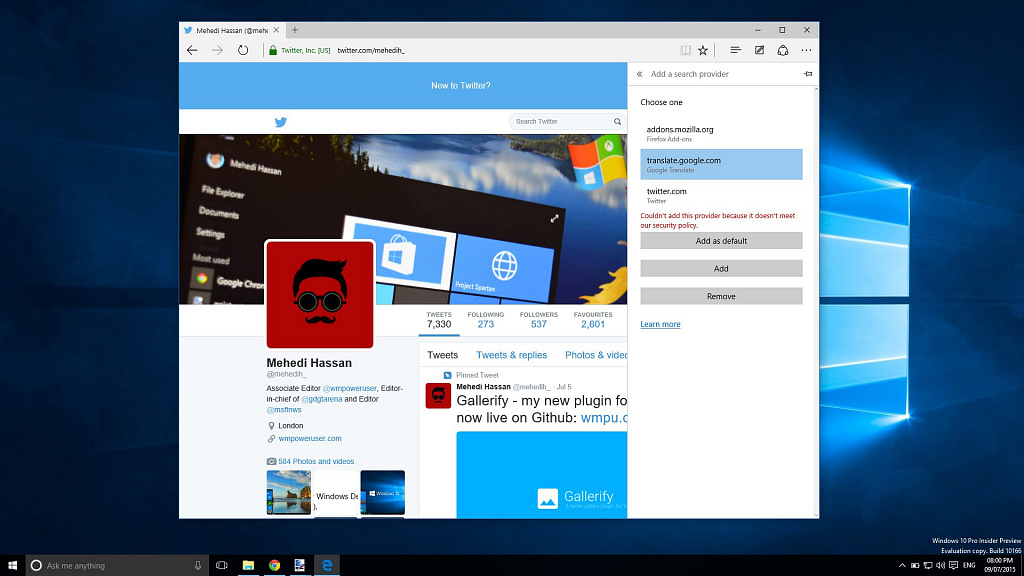Select twitter.com search provider
This screenshot has height=576, width=1024.
721,195
